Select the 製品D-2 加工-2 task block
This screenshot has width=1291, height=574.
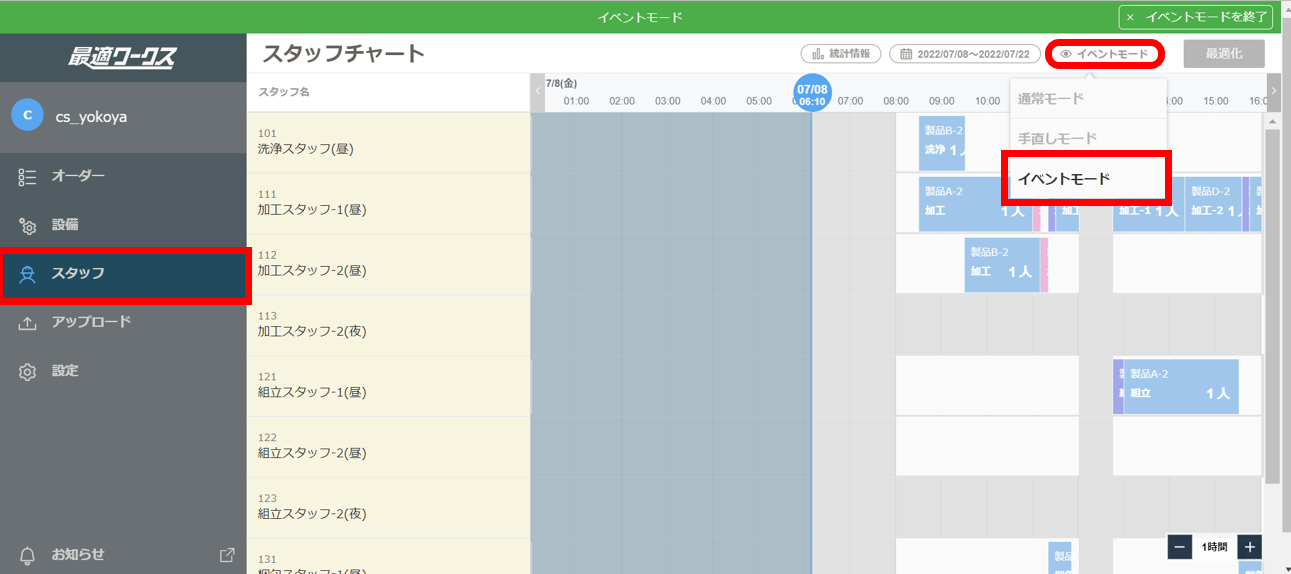tap(1213, 204)
